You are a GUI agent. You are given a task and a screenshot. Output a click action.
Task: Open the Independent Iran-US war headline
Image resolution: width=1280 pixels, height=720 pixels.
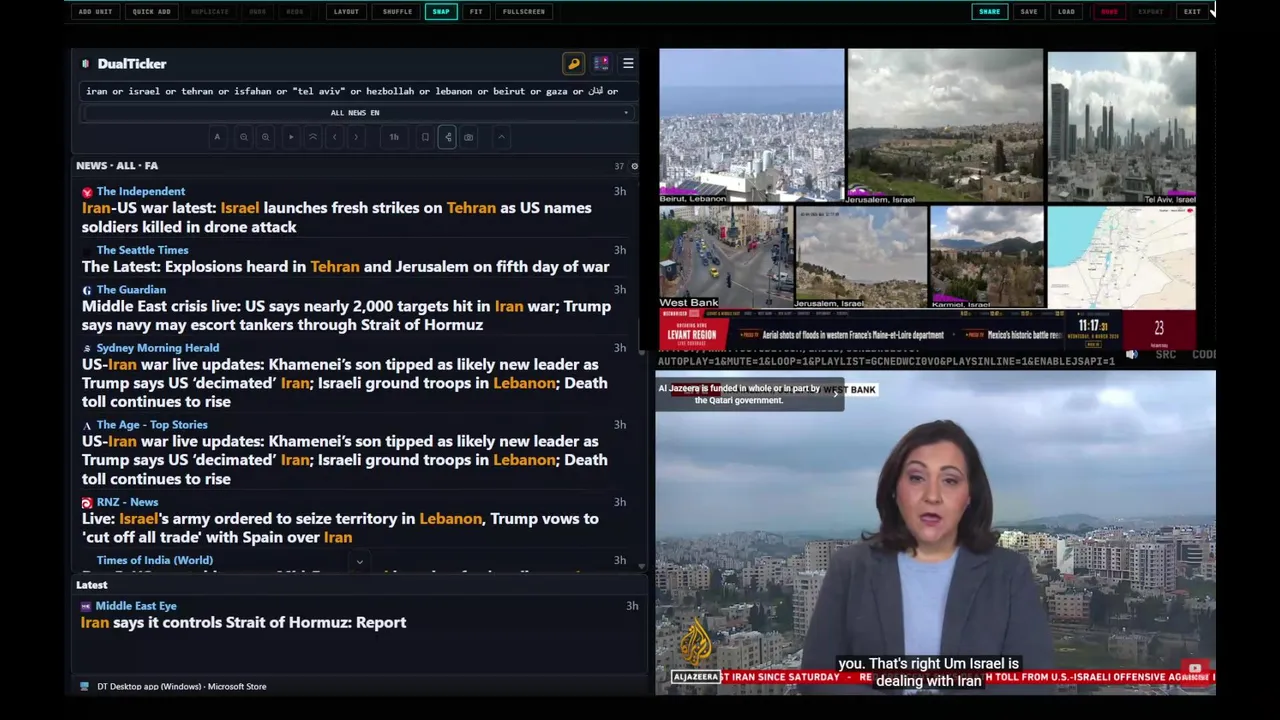tap(337, 217)
